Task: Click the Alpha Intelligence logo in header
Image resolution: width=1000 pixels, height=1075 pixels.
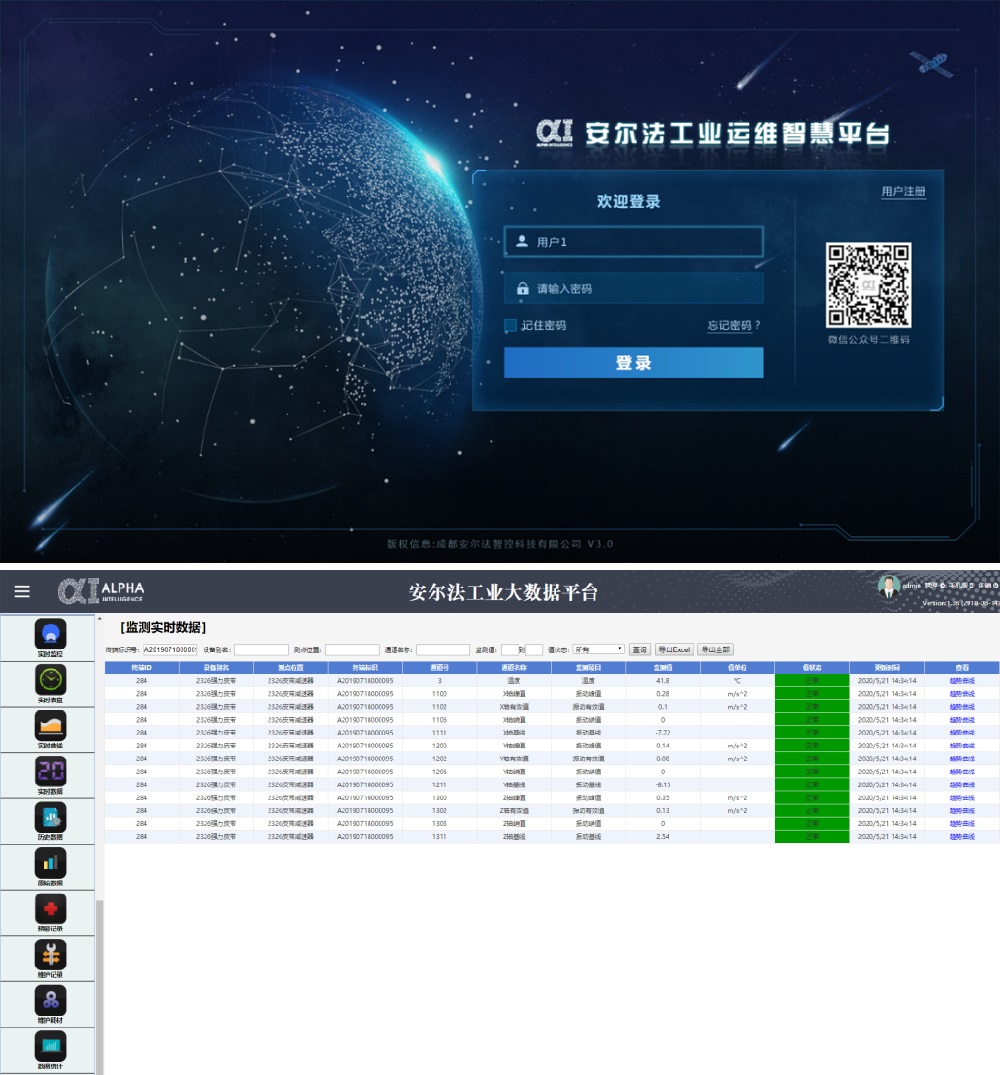Action: click(x=101, y=591)
